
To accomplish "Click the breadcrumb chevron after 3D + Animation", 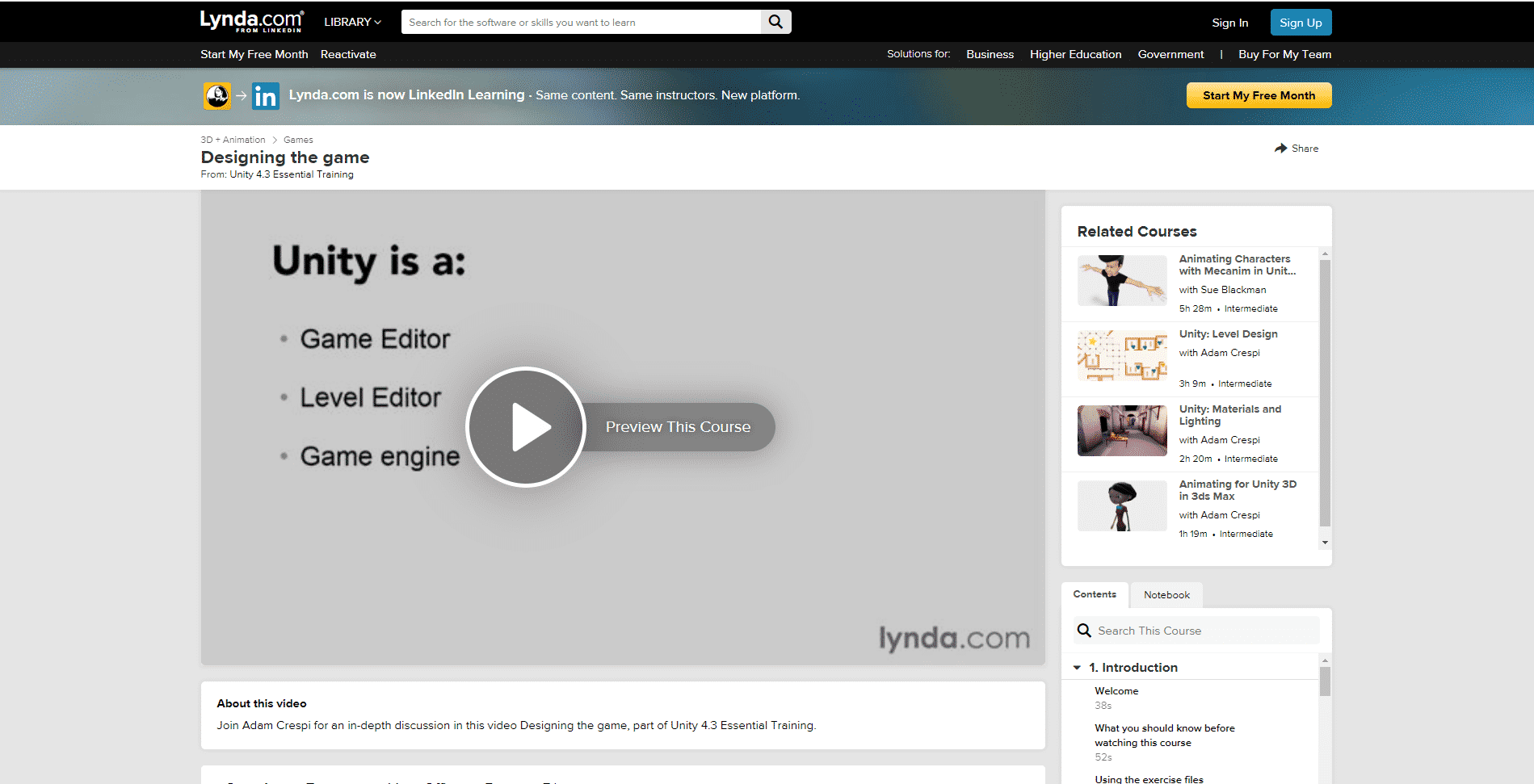I will click(x=275, y=140).
